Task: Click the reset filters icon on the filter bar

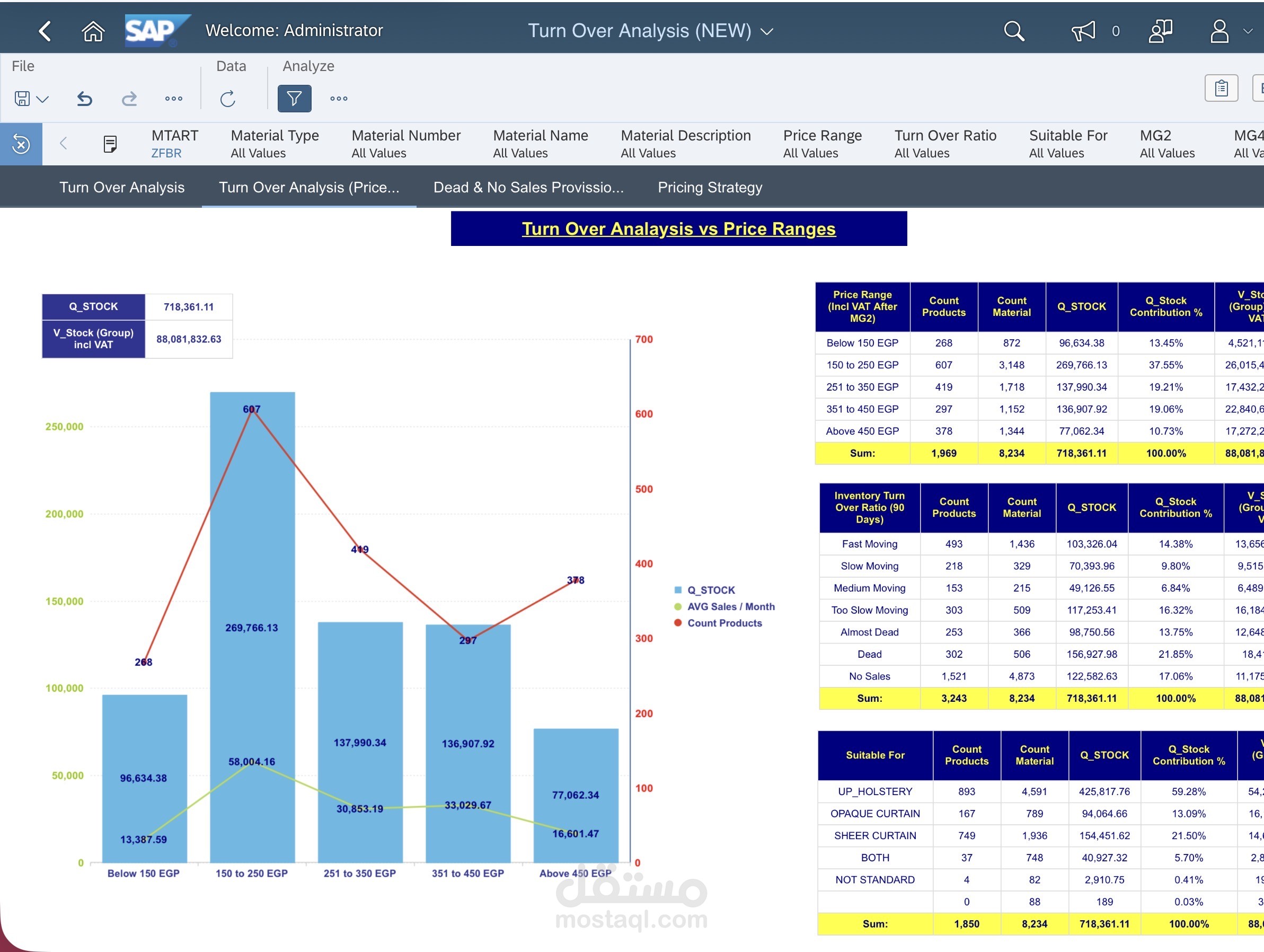Action: (21, 144)
